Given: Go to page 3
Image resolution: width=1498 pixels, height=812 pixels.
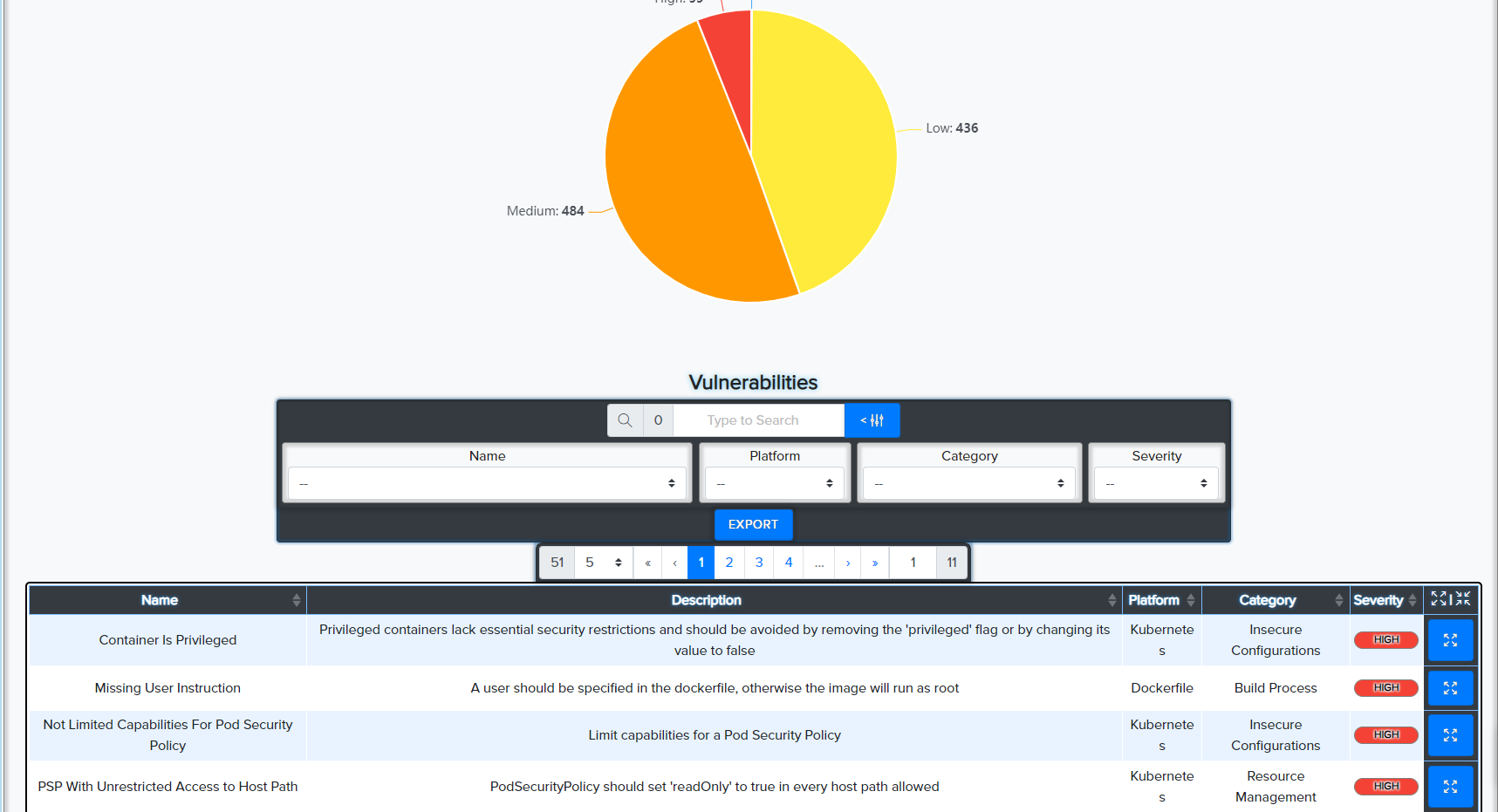Looking at the screenshot, I should [x=759, y=563].
